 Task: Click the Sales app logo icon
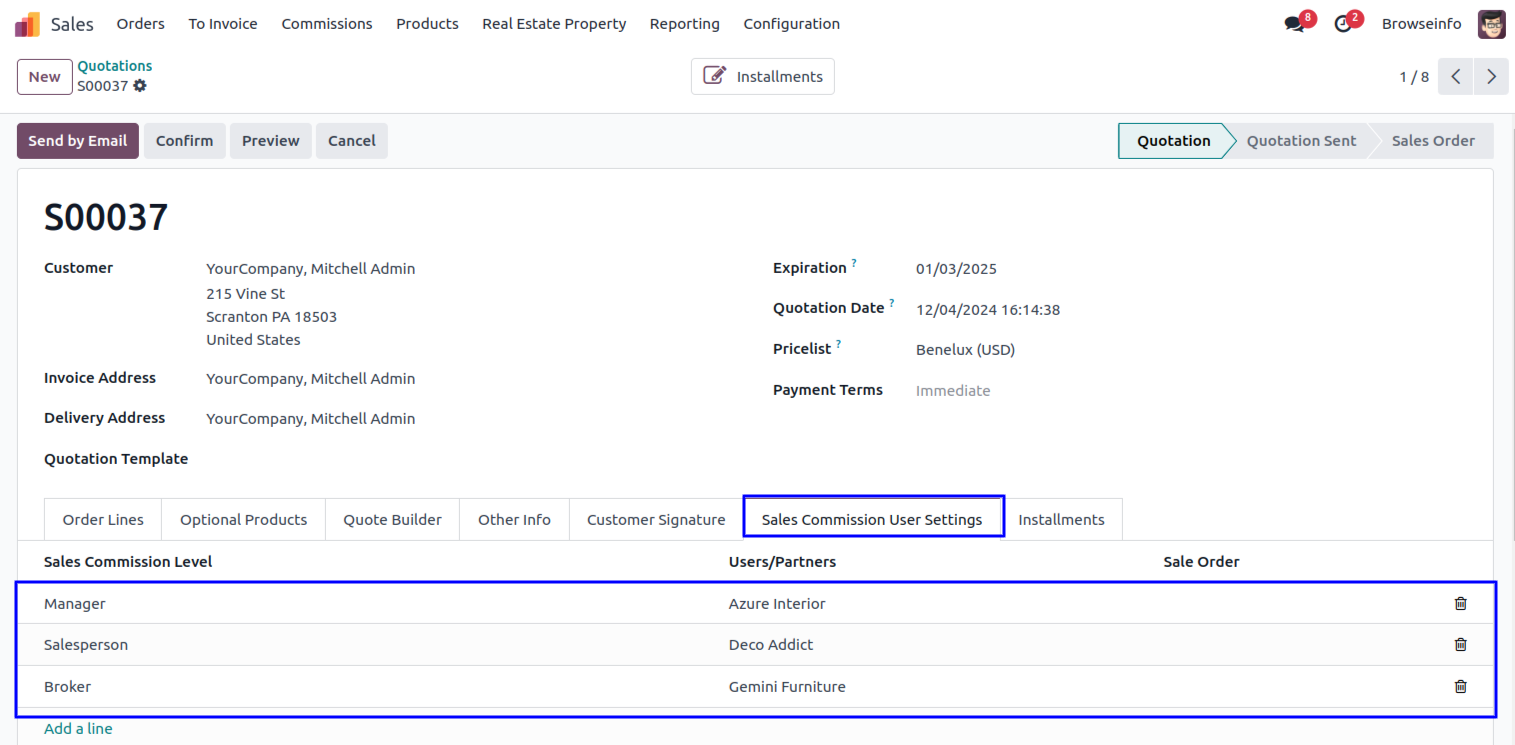[x=27, y=24]
